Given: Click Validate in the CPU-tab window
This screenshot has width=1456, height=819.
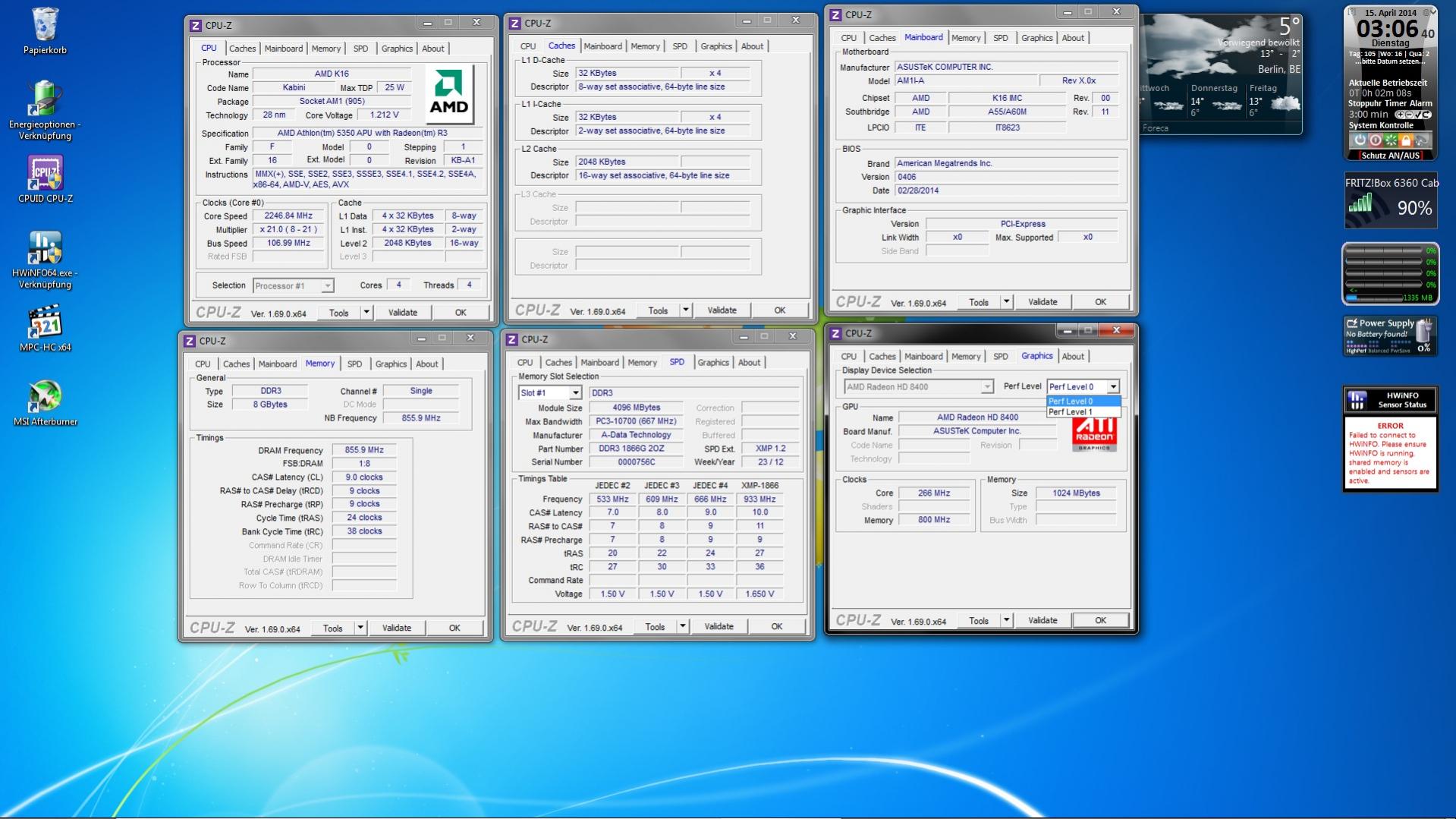Looking at the screenshot, I should pyautogui.click(x=403, y=313).
